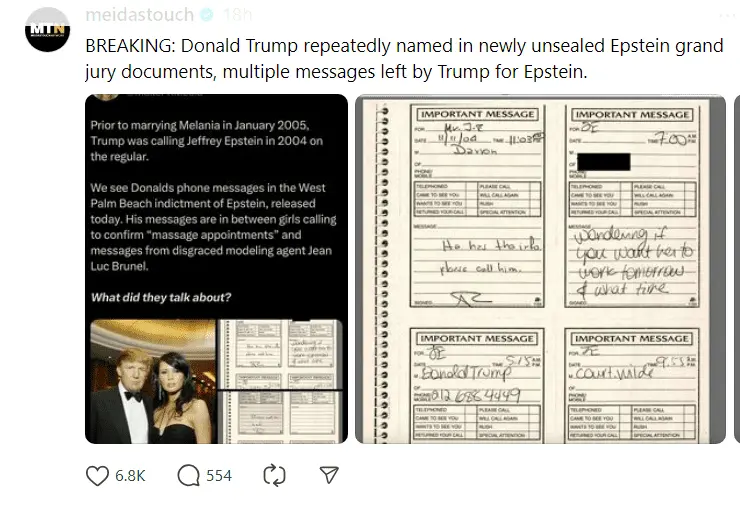Share the post via paper plane icon
The width and height of the screenshot is (756, 507).
click(x=329, y=475)
